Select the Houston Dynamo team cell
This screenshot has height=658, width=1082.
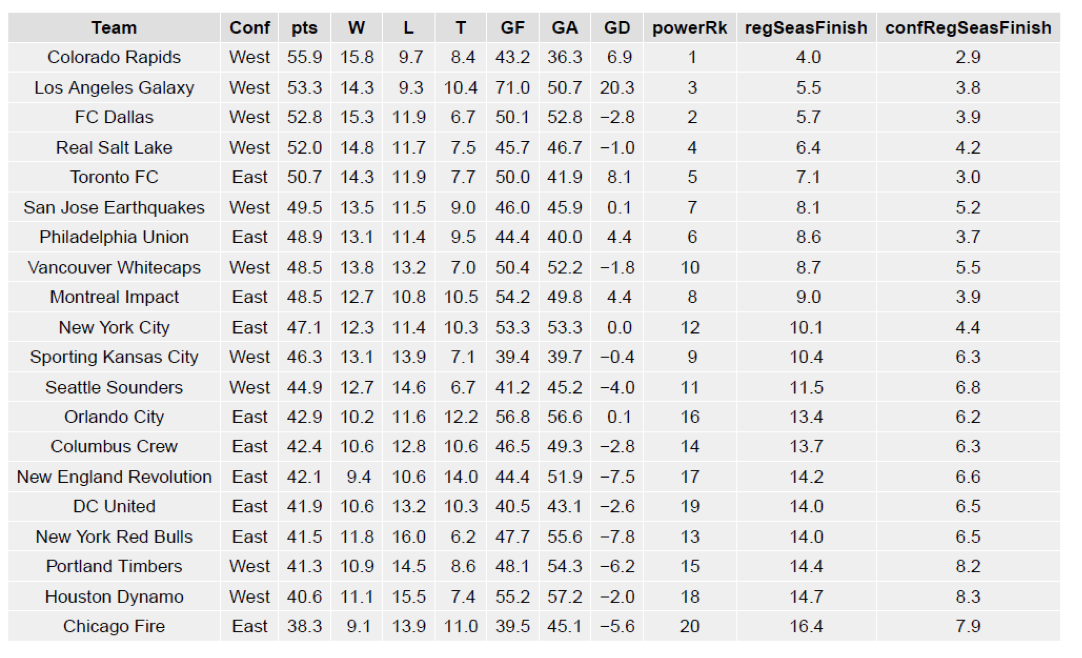pyautogui.click(x=114, y=597)
